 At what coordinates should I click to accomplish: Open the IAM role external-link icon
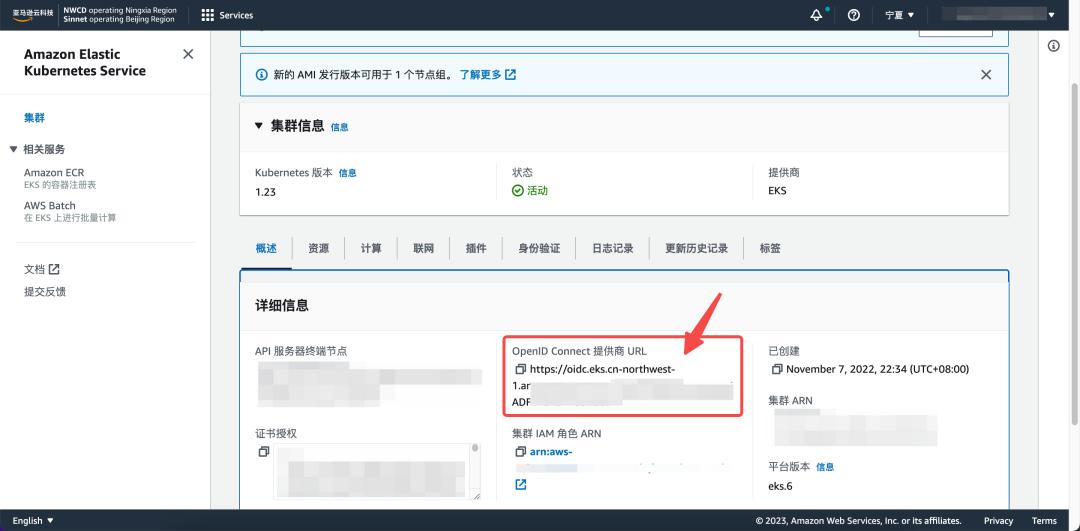point(521,485)
